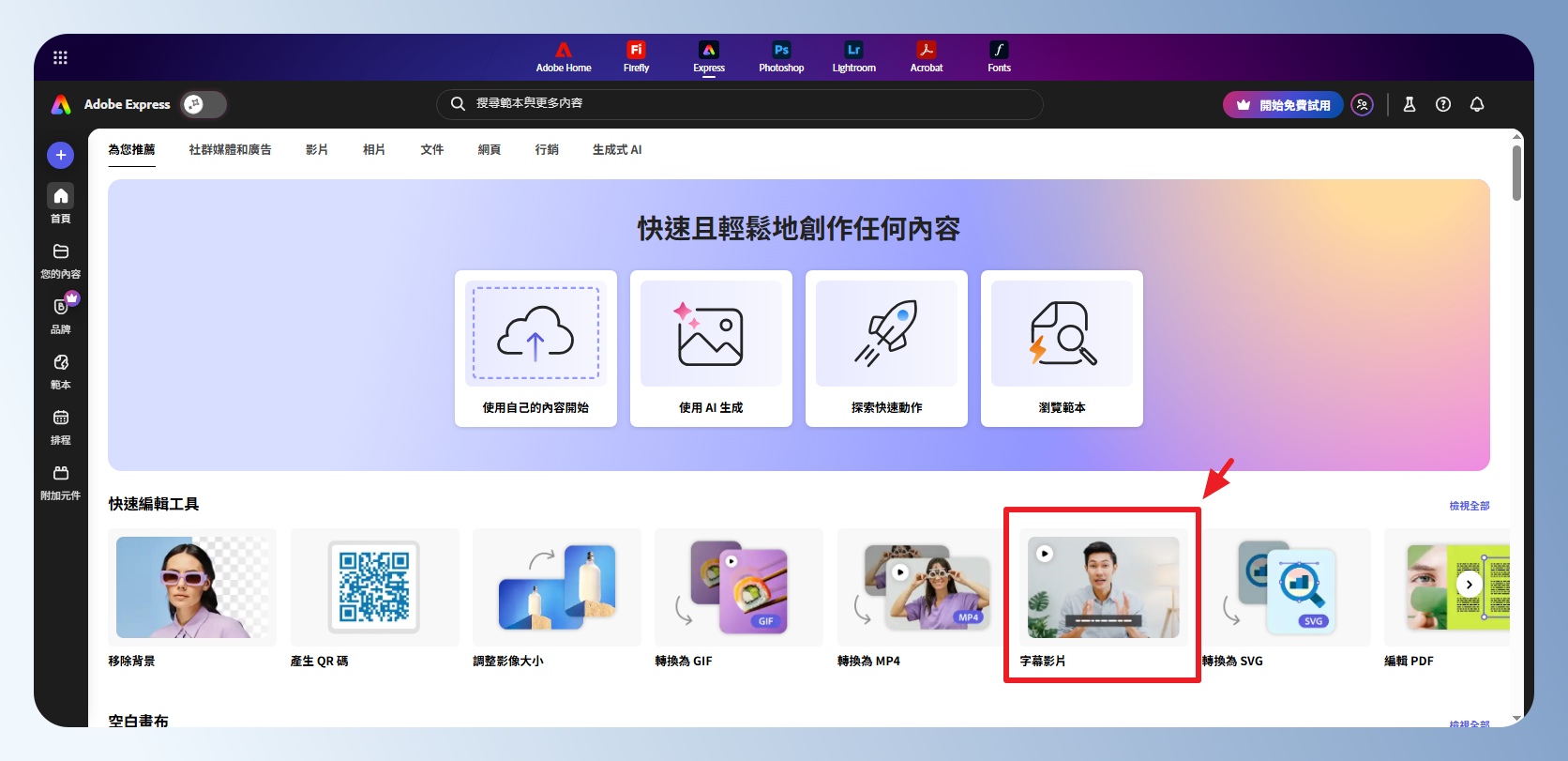The width and height of the screenshot is (1568, 761).
Task: Click the blue plus create button
Action: point(60,155)
